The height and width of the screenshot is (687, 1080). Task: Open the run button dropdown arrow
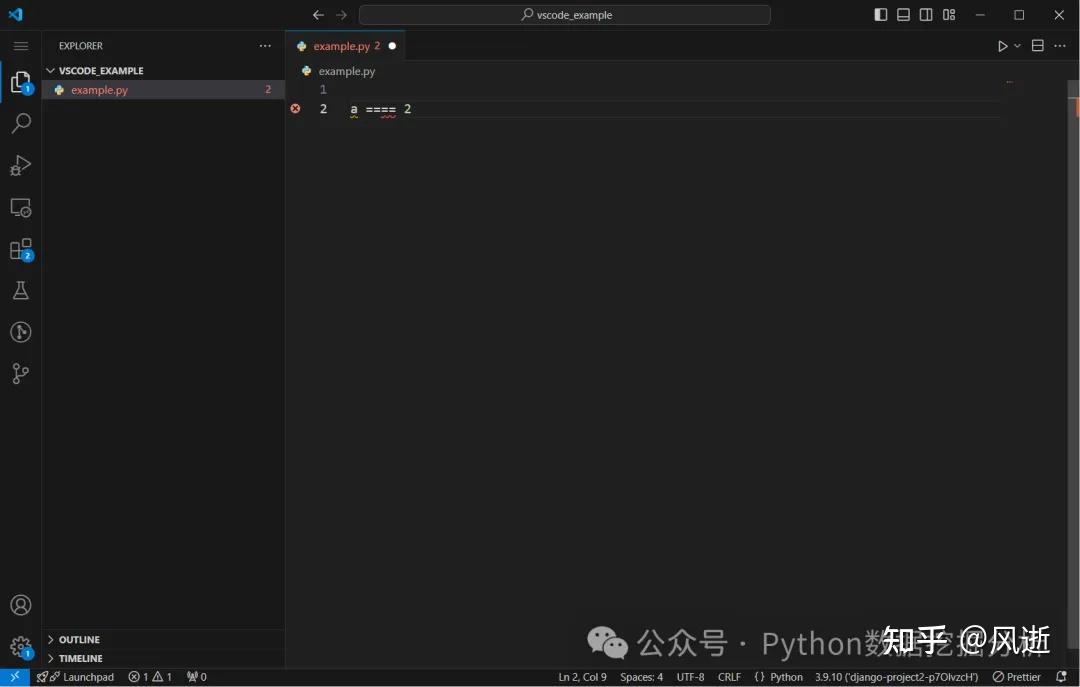[1017, 46]
